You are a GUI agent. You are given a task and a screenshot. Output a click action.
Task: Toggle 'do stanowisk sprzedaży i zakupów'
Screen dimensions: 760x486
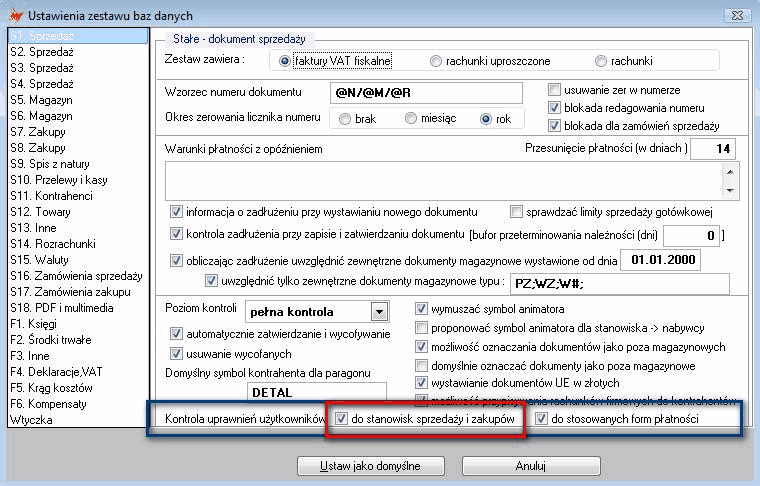click(341, 419)
